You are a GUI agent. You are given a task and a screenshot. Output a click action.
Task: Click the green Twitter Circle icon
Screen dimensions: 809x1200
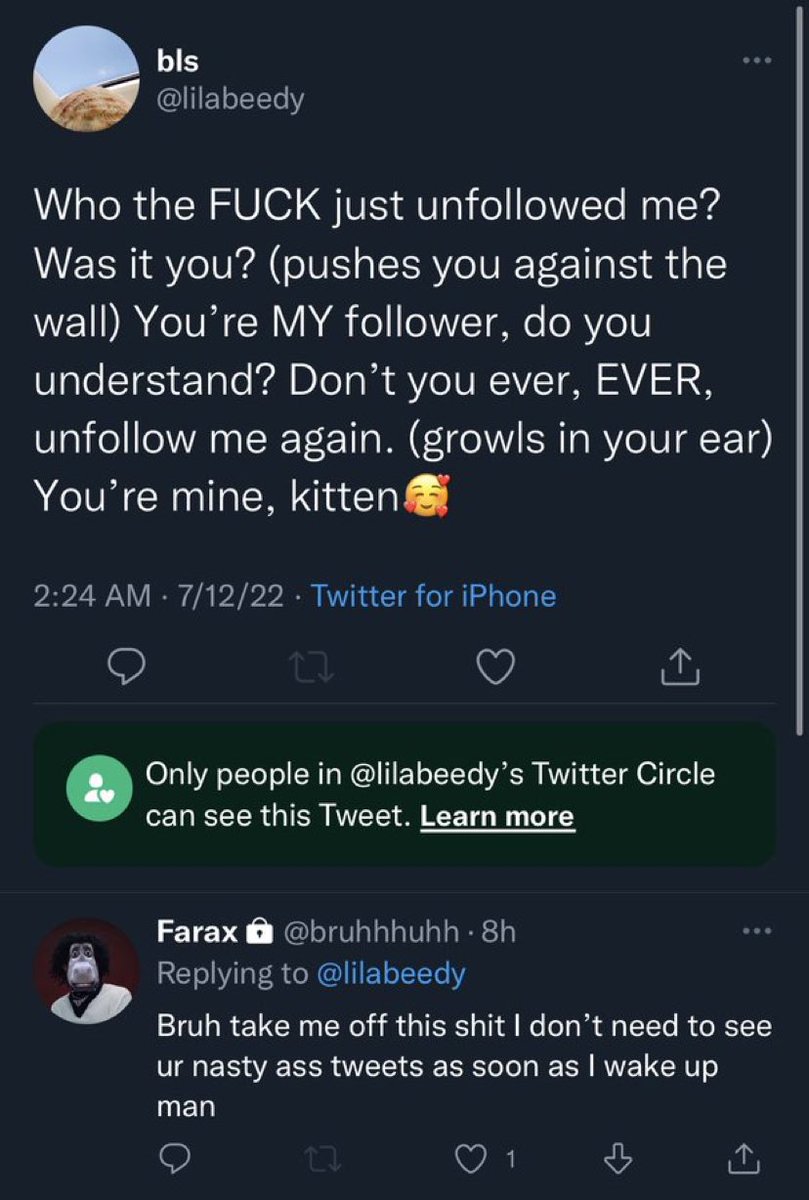(99, 791)
